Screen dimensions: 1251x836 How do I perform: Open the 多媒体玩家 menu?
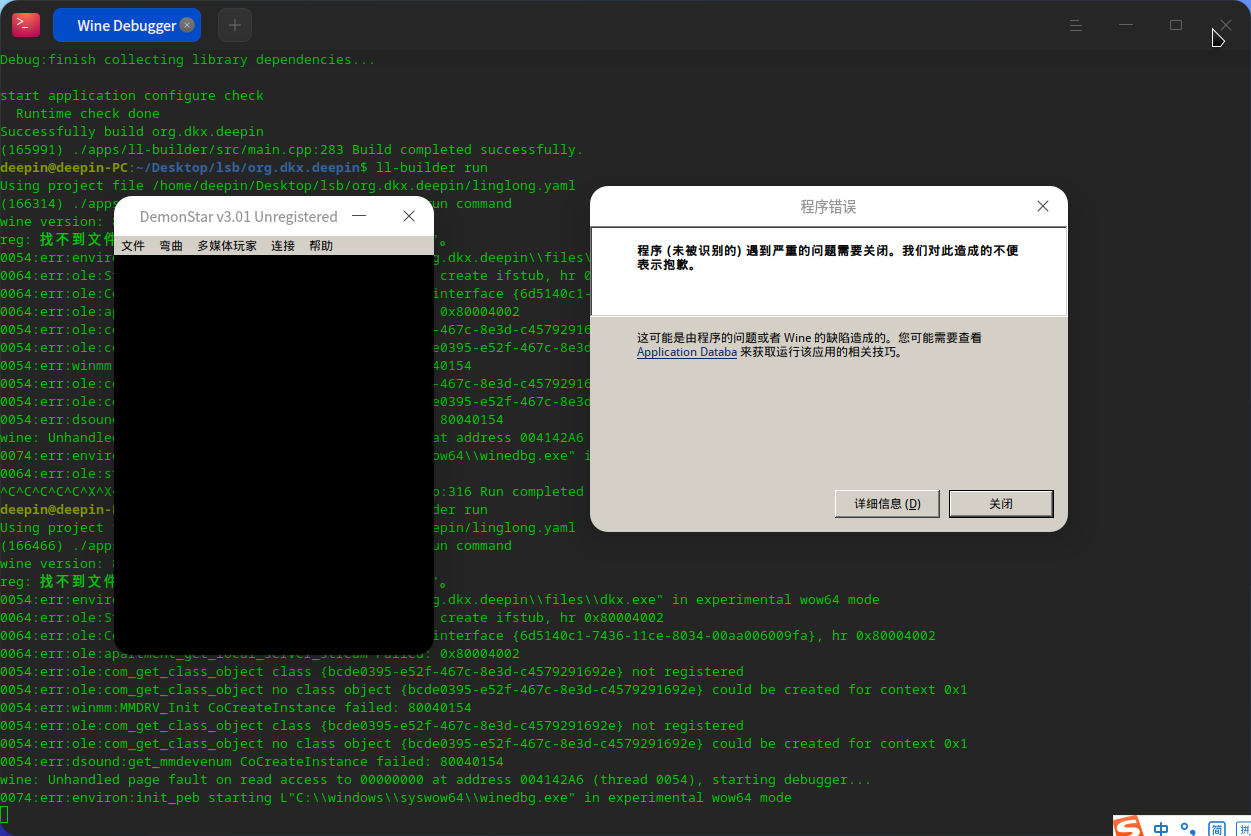tap(227, 246)
